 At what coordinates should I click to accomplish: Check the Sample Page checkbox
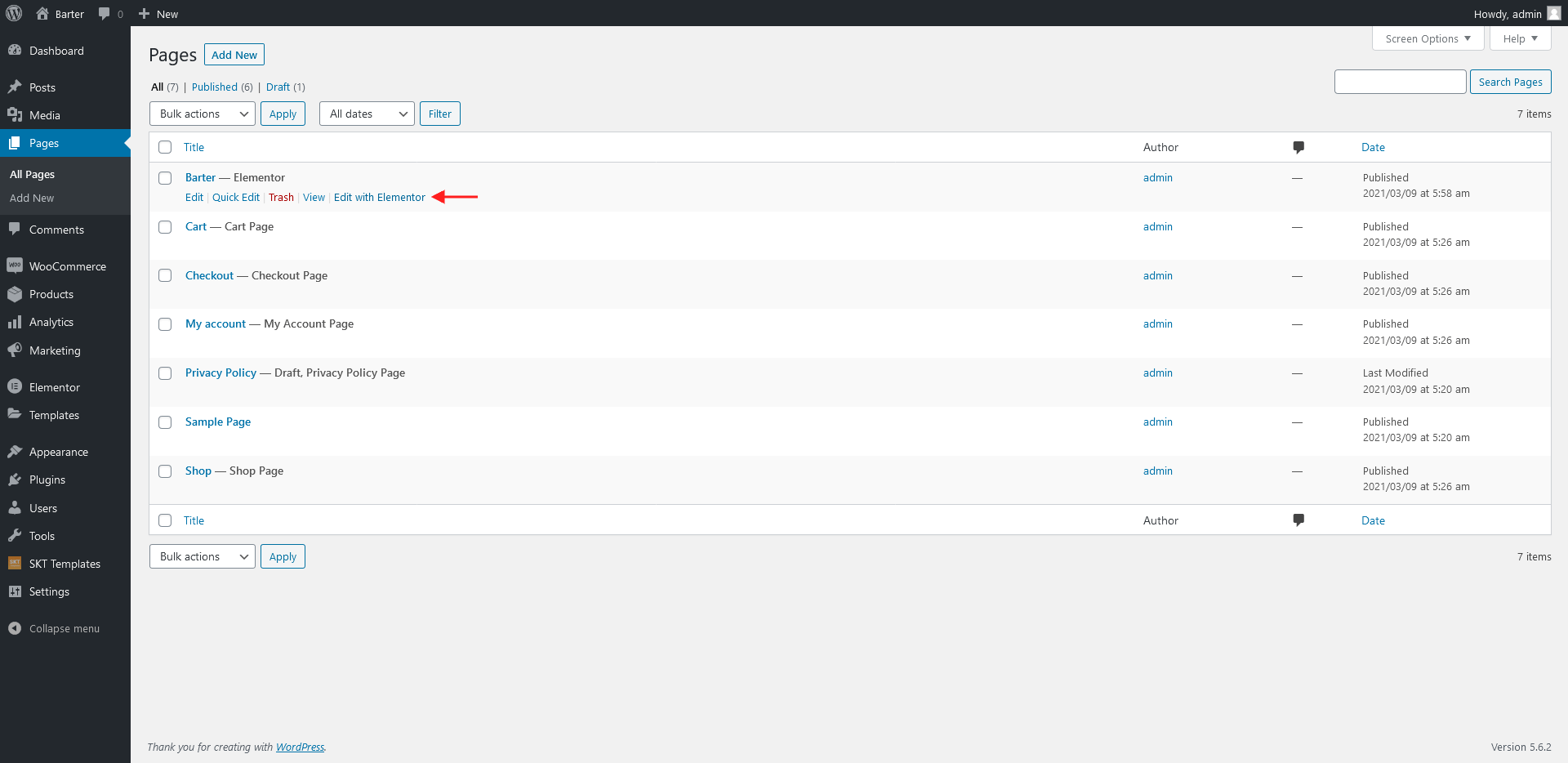click(x=165, y=422)
